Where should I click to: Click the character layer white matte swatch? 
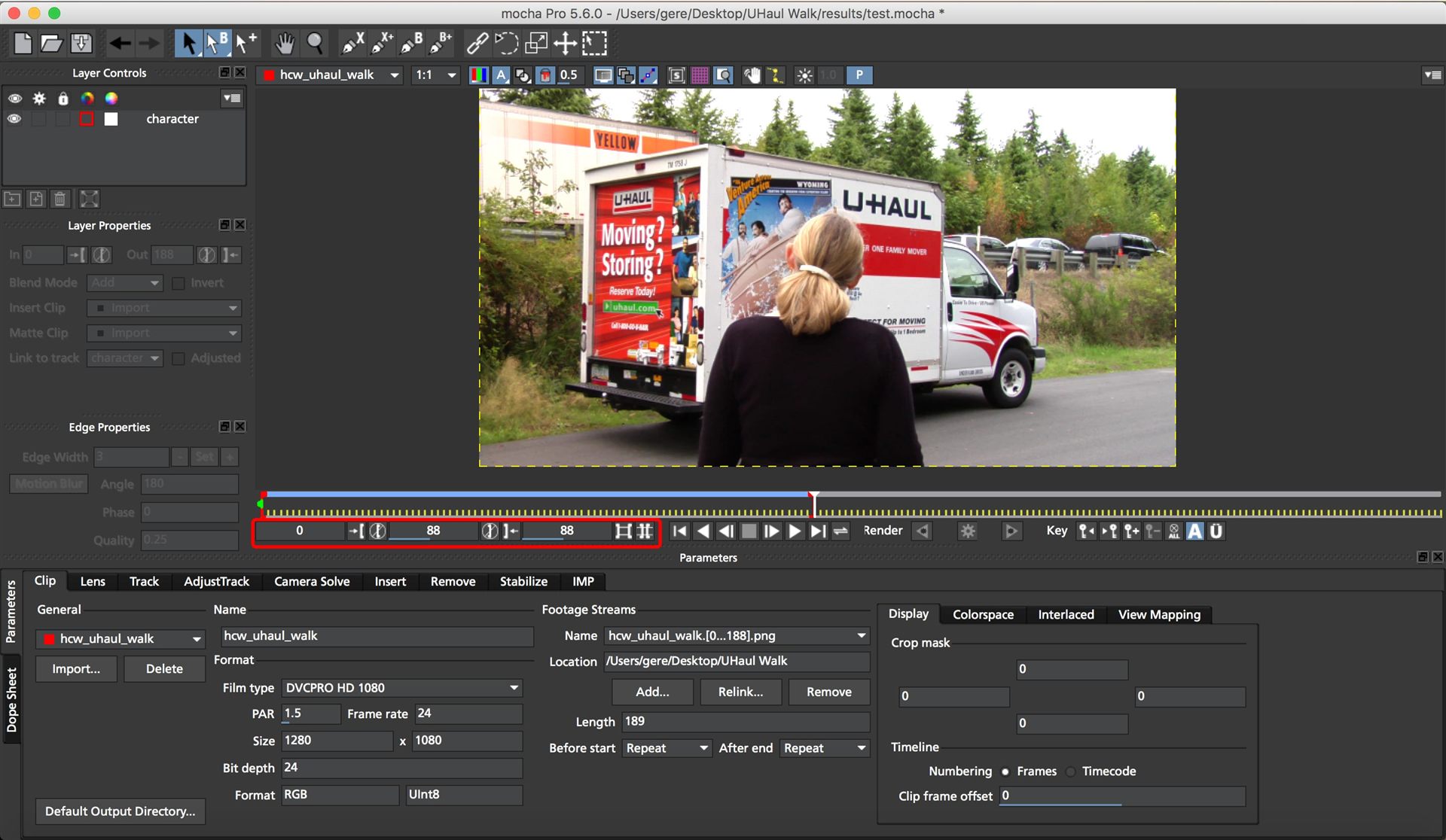pos(111,119)
